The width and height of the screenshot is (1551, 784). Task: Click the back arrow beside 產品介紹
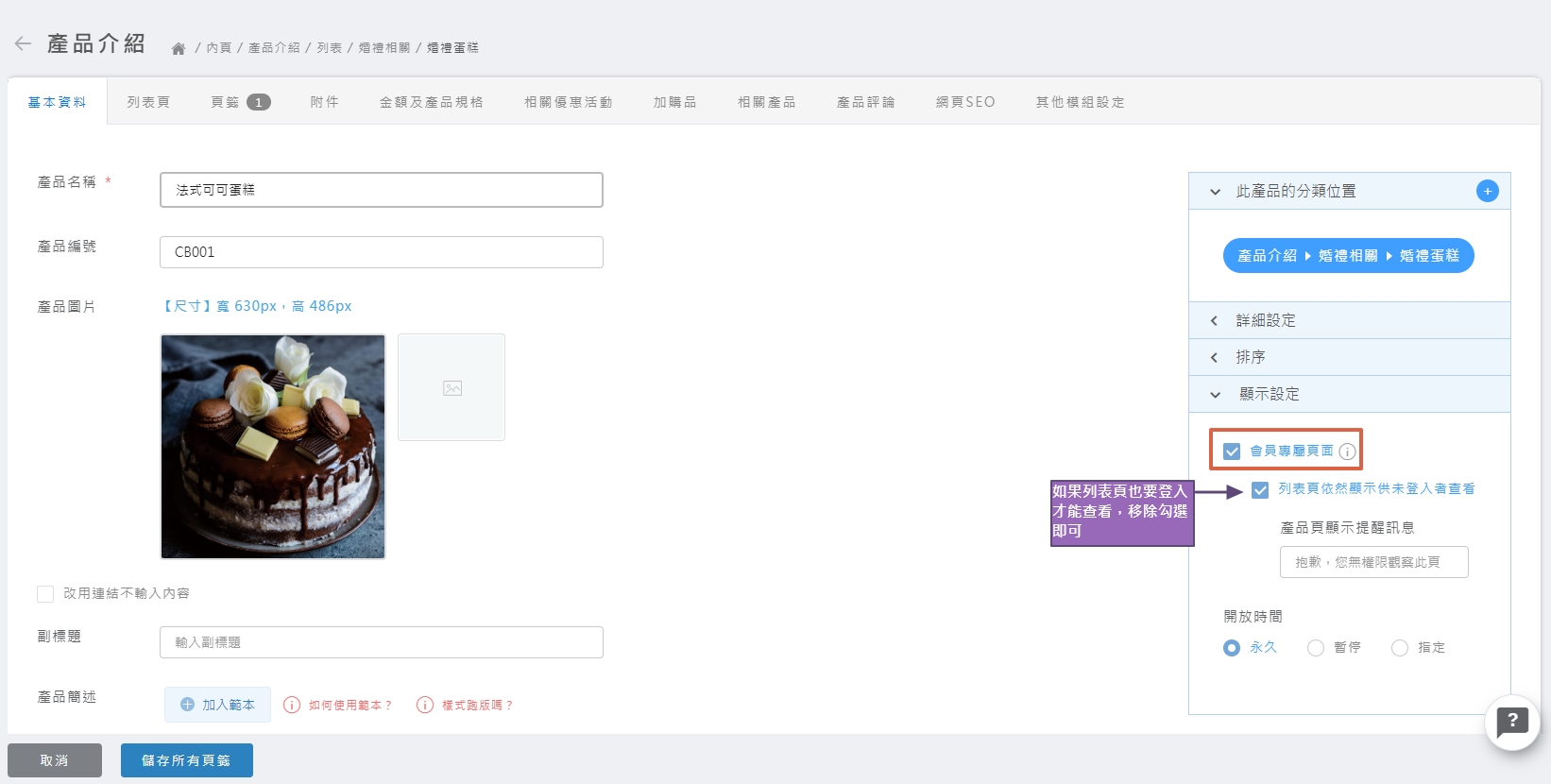(x=24, y=43)
